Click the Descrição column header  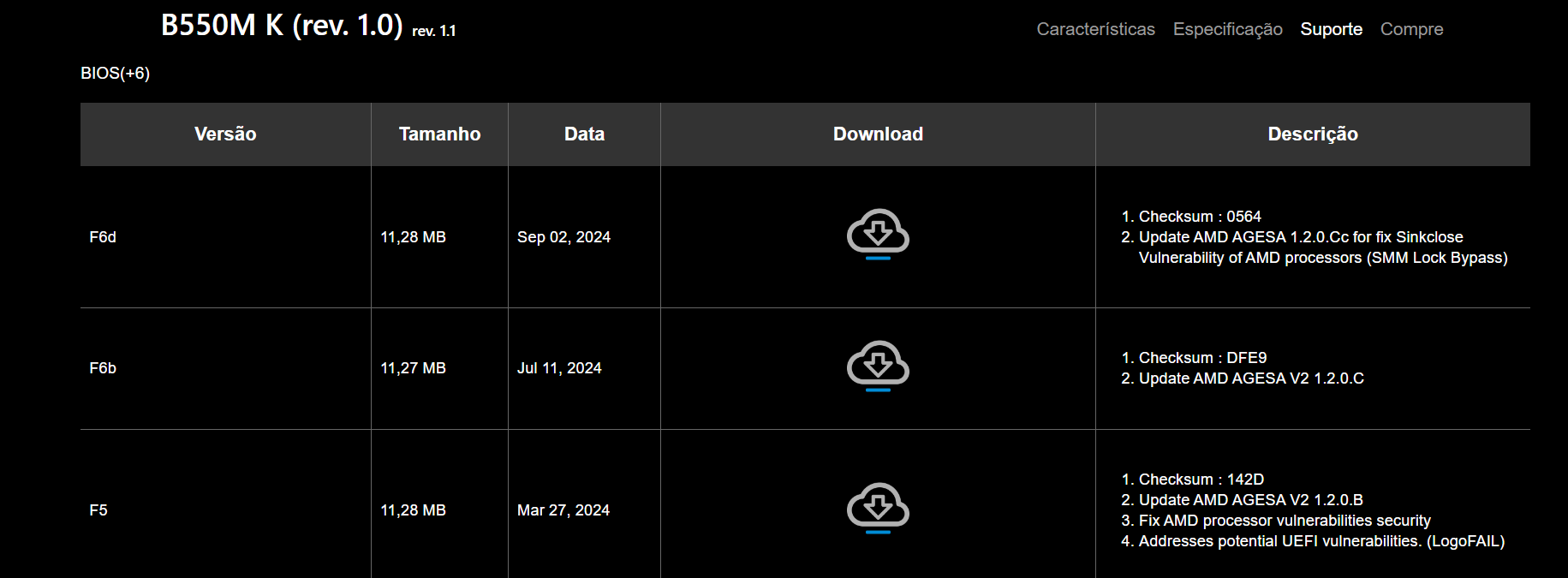pyautogui.click(x=1313, y=134)
